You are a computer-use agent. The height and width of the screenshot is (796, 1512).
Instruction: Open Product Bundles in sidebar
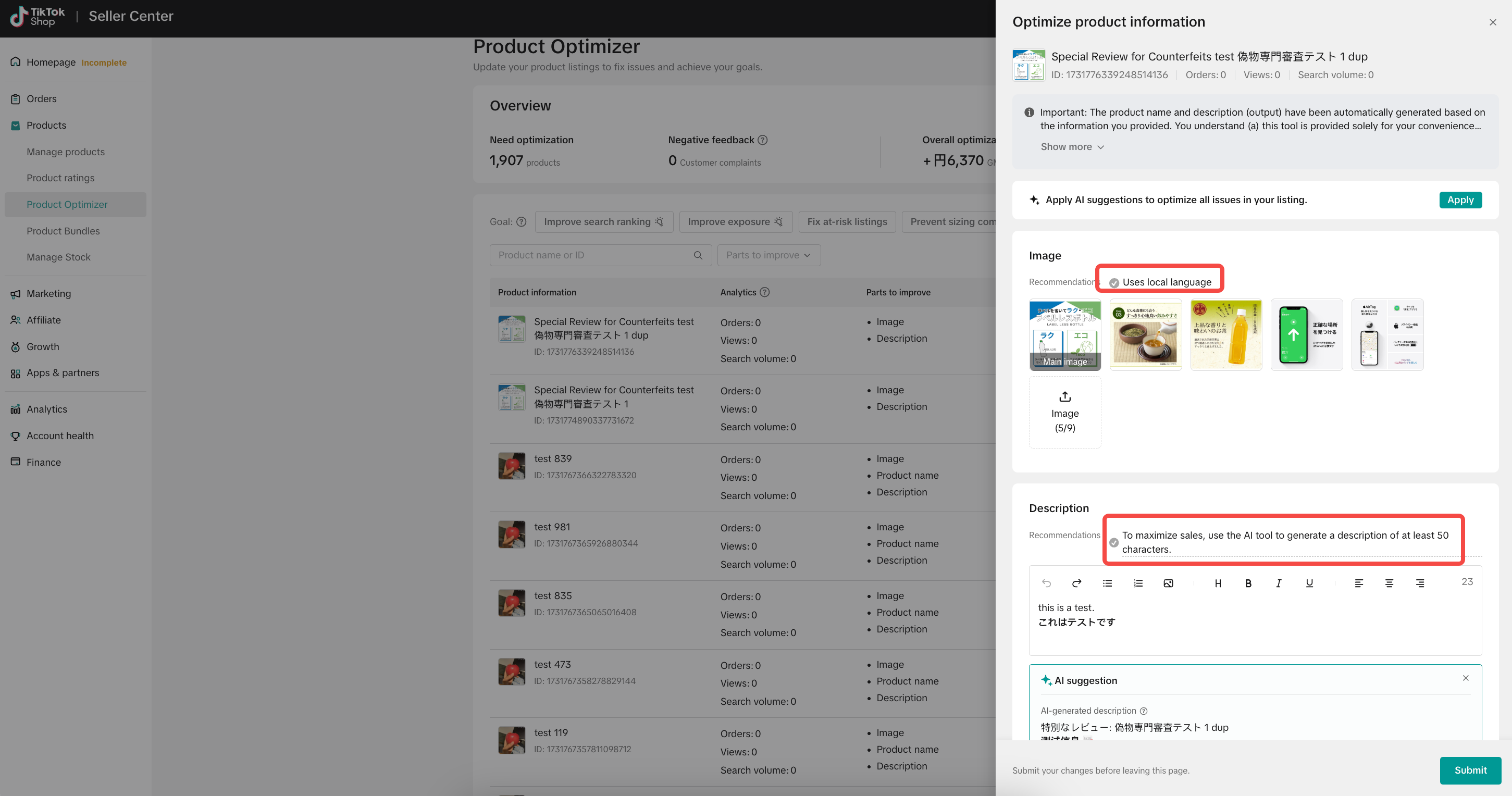(64, 231)
